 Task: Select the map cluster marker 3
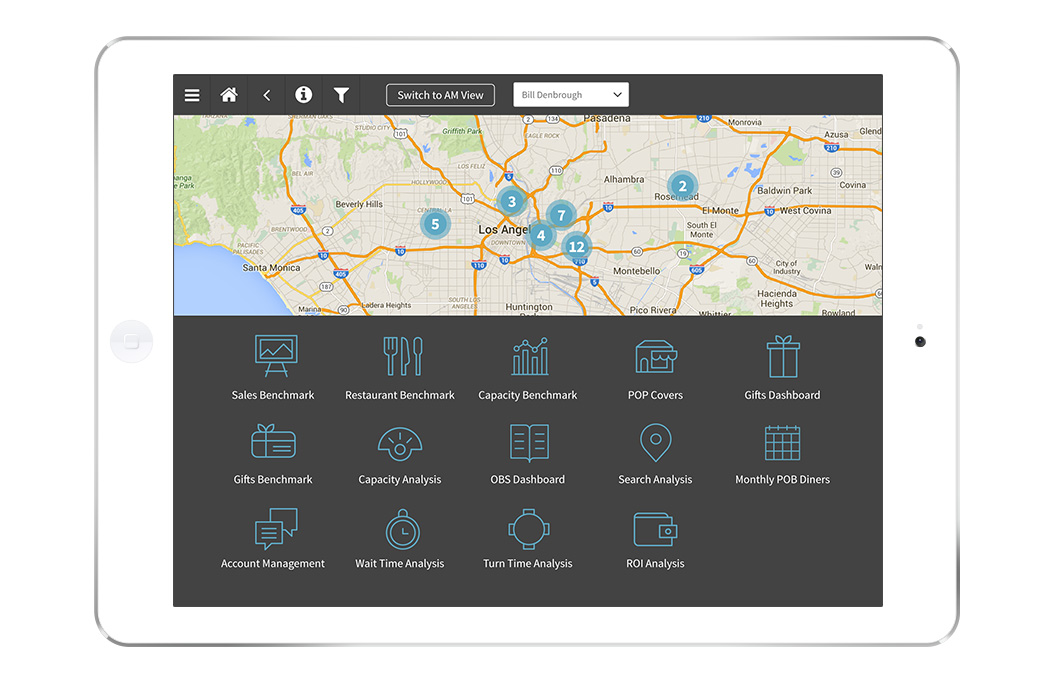(x=512, y=201)
